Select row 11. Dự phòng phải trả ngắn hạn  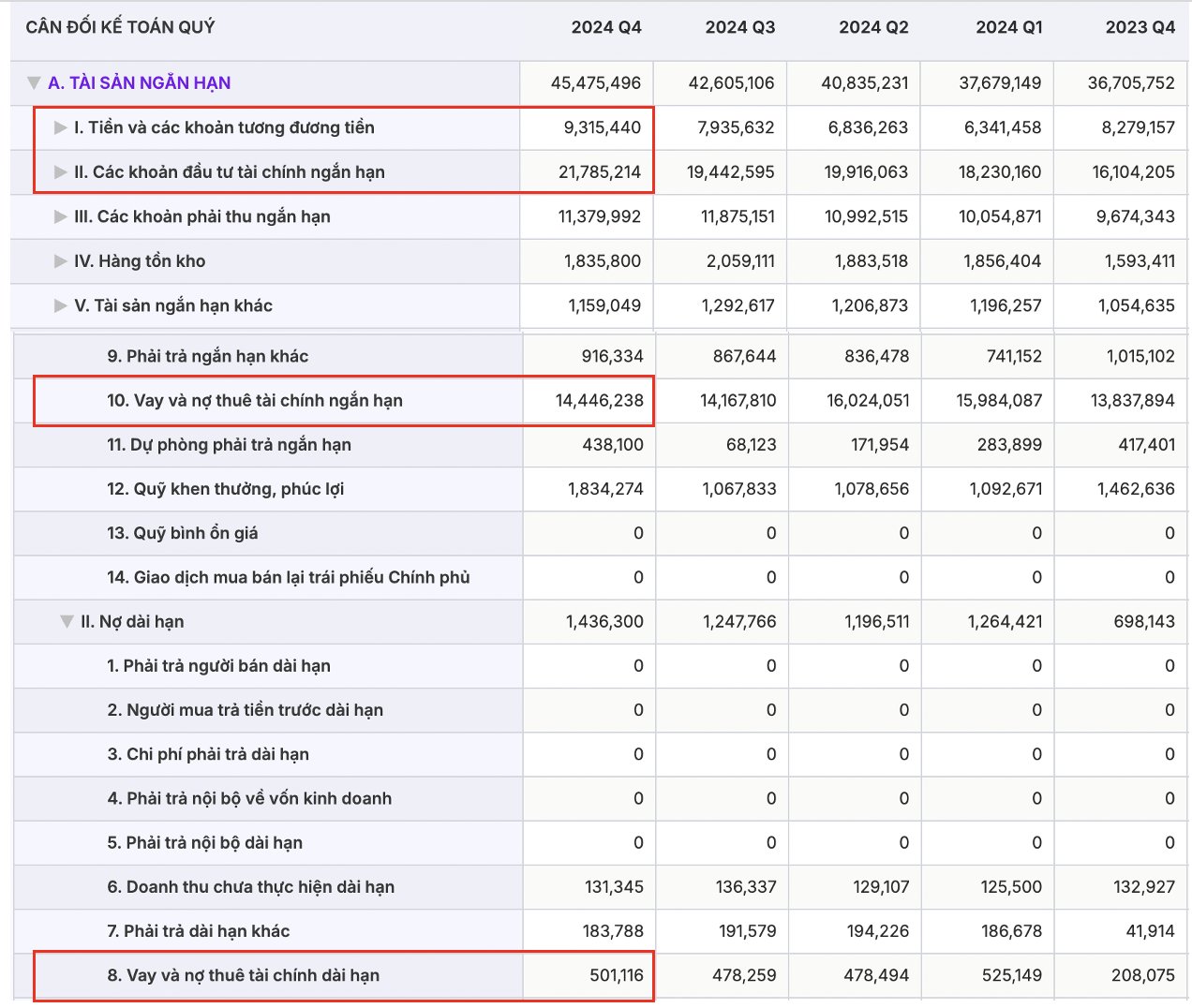229,445
